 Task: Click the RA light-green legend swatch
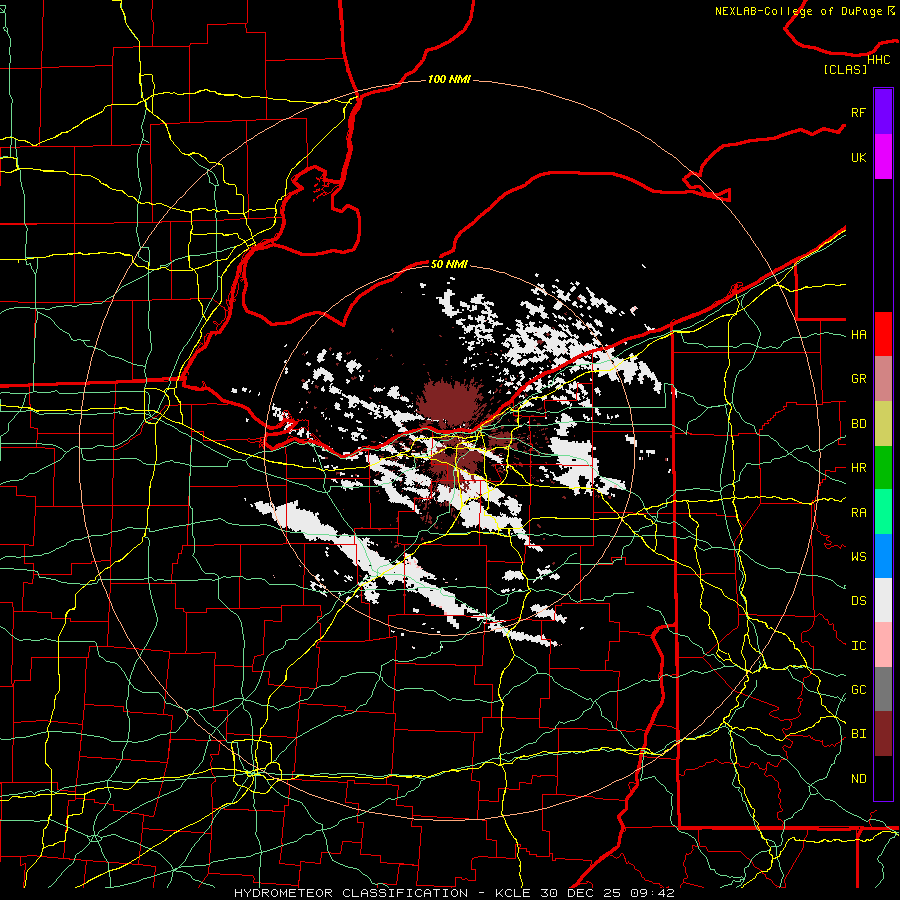click(883, 512)
